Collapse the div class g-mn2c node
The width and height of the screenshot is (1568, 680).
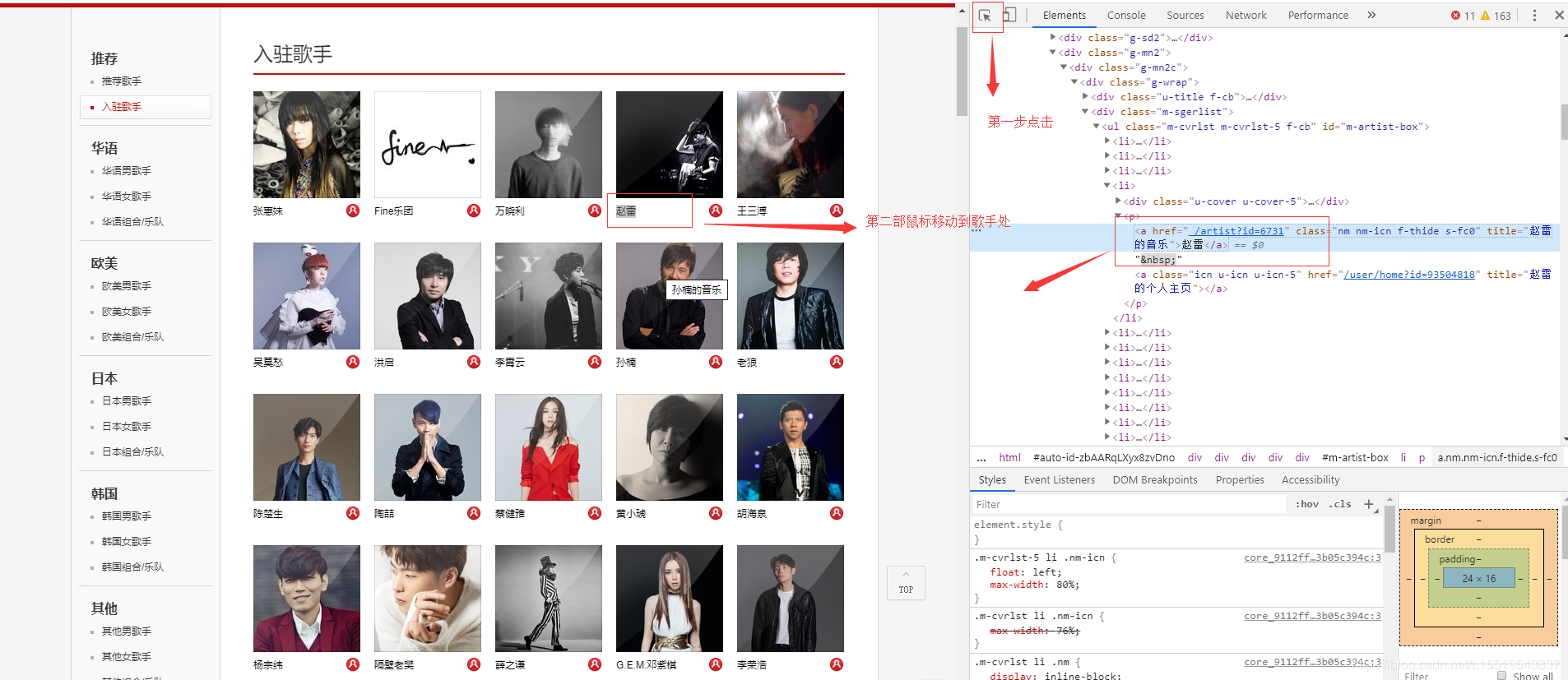click(x=1063, y=67)
